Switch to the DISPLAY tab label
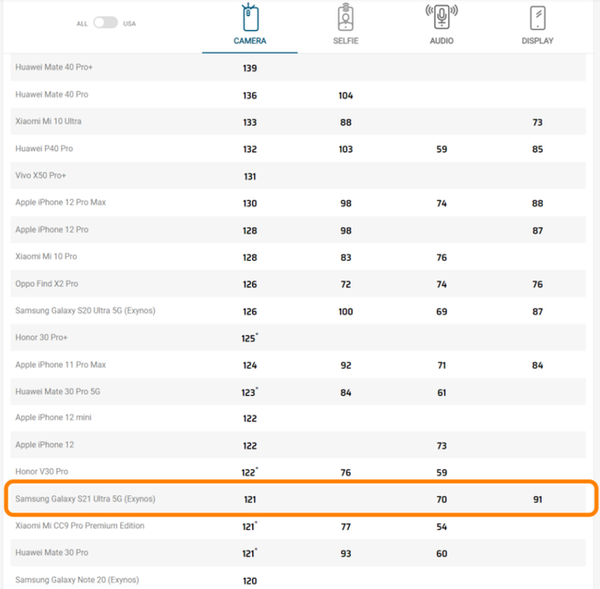Screen dimensions: 600x589 pyautogui.click(x=538, y=41)
